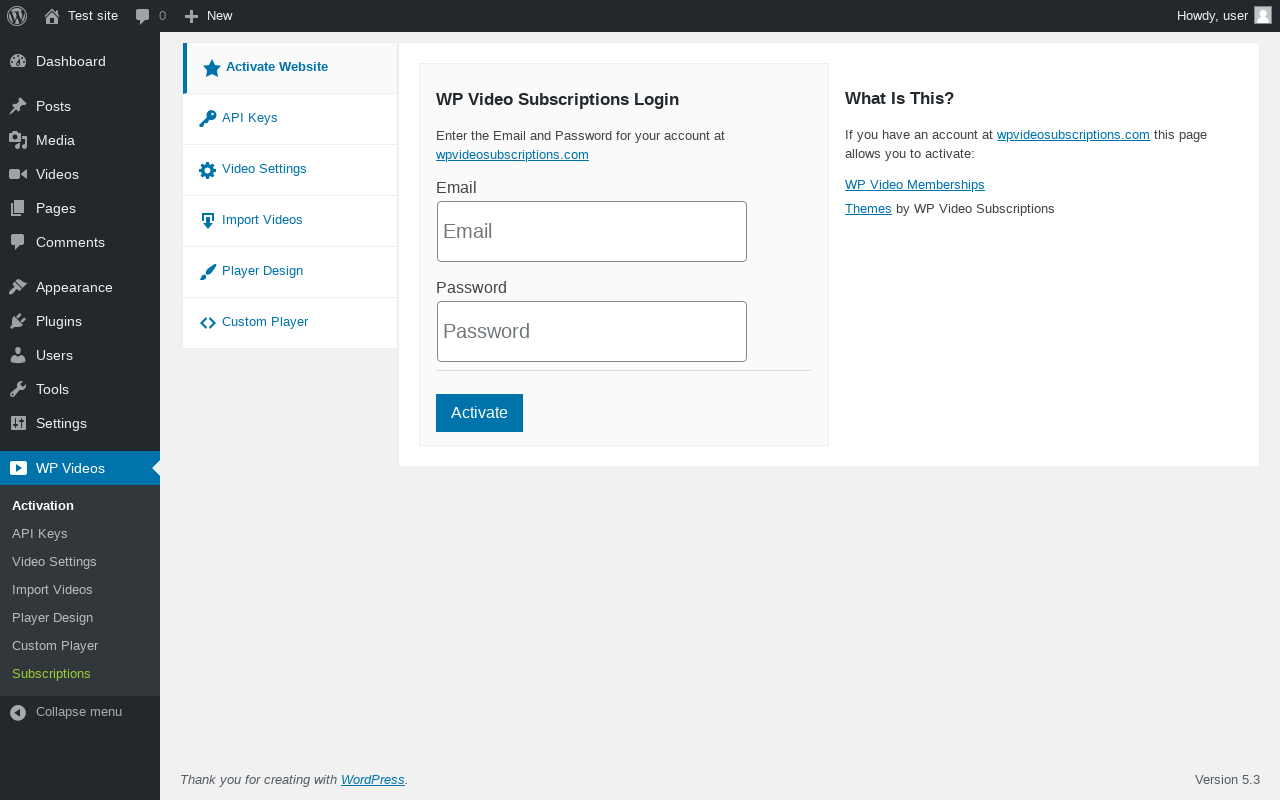Switch to the Import Videos tab
1280x800 pixels.
[x=290, y=221]
